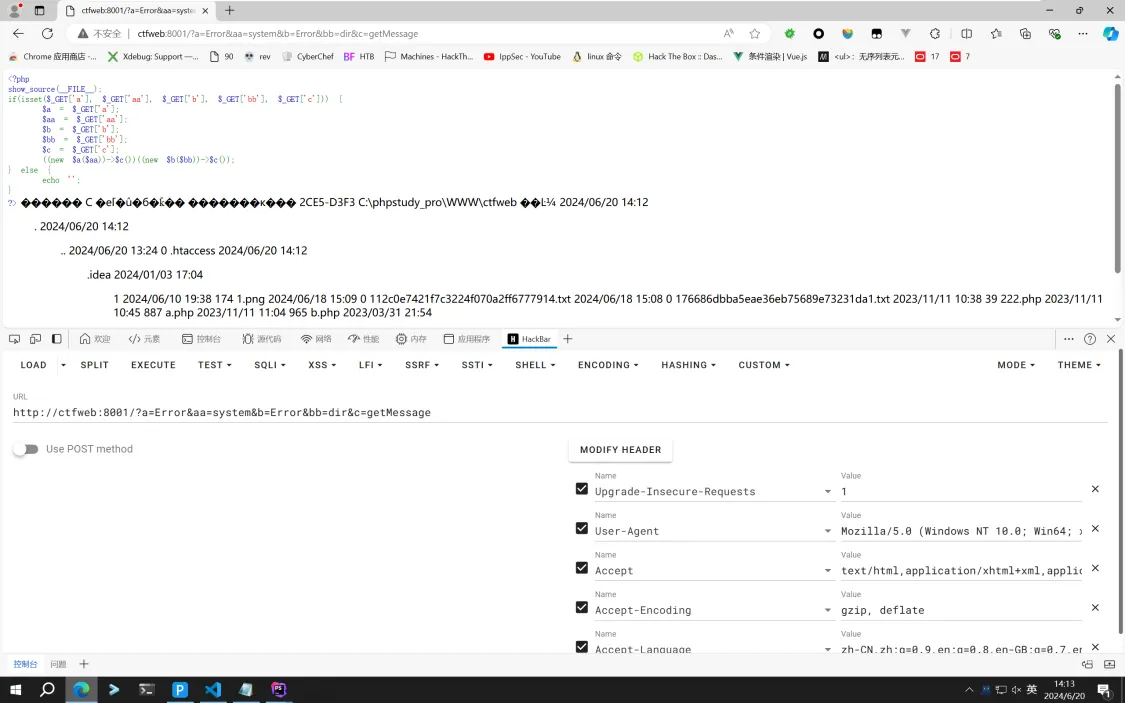Open the split screen icon in the toolbar
Viewport: 1125px width, 703px height.
click(x=966, y=34)
